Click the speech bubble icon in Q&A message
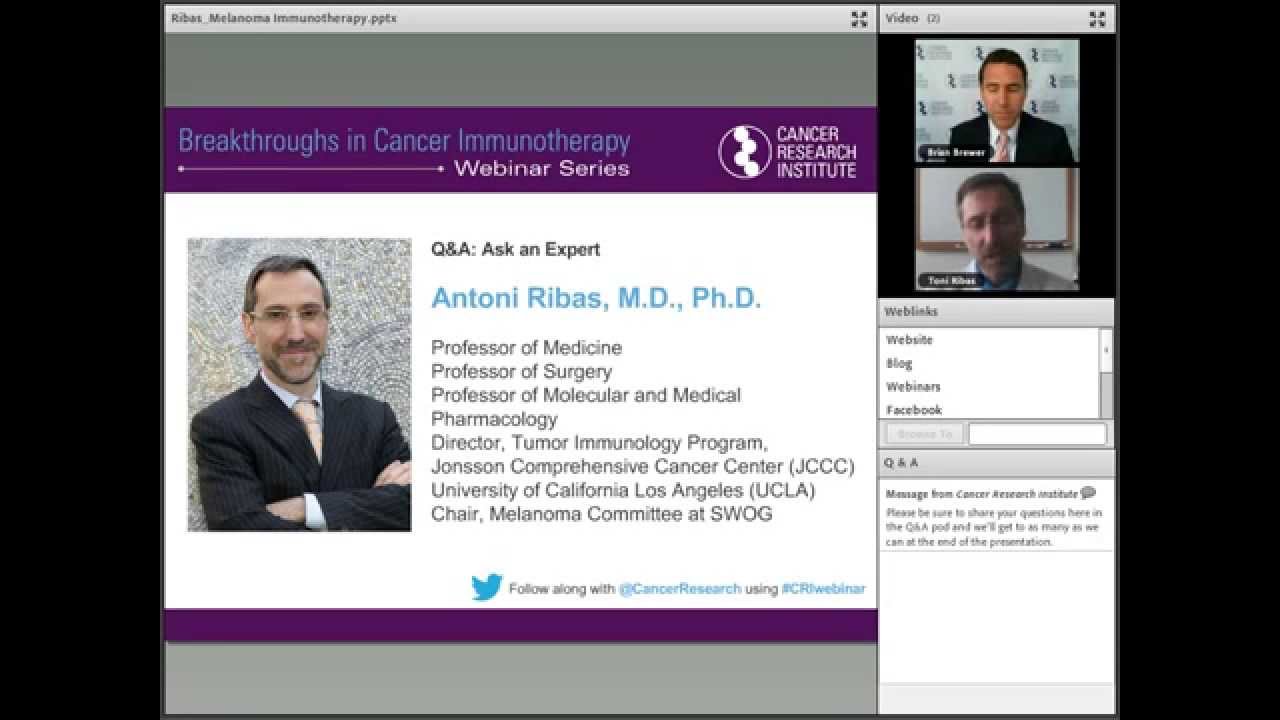This screenshot has width=1280, height=720. pyautogui.click(x=1088, y=493)
